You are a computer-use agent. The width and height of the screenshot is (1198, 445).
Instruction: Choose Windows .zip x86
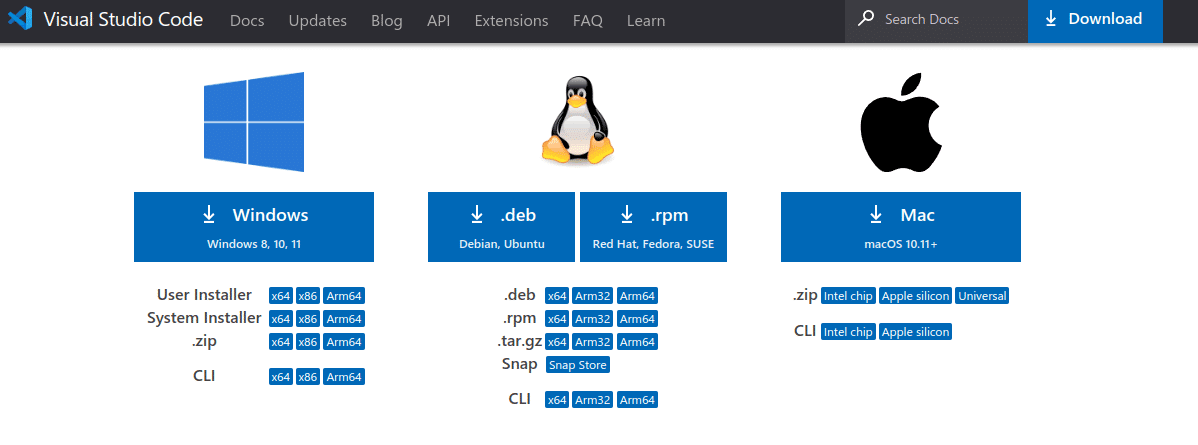[x=308, y=342]
